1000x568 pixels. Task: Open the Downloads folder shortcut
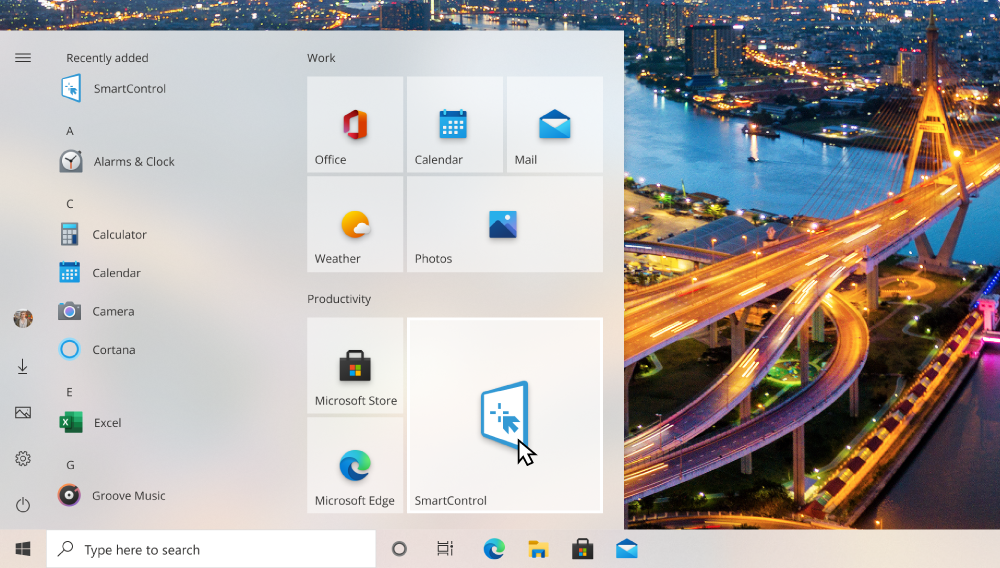[22, 367]
